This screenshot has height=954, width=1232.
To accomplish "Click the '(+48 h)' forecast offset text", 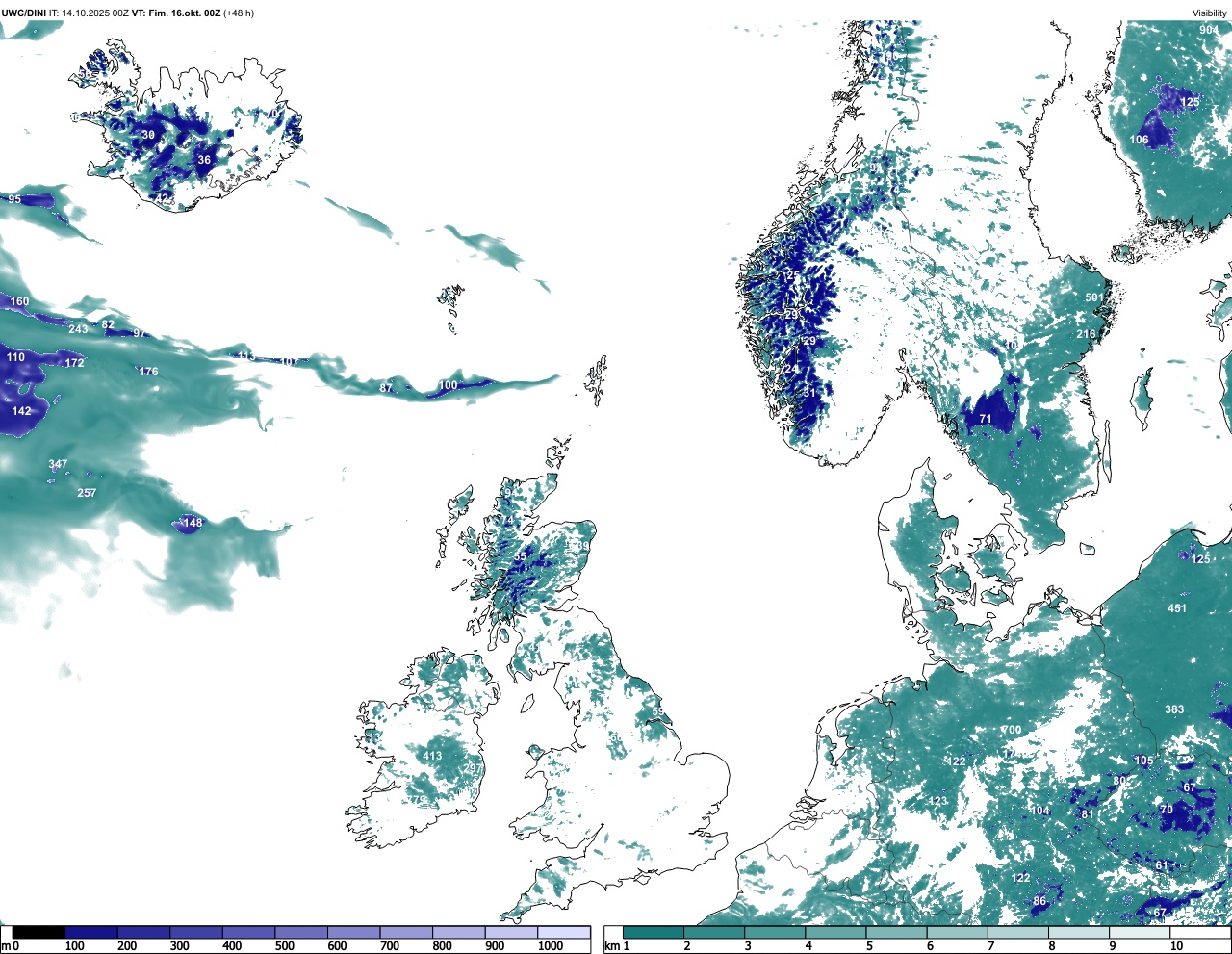I will point(239,13).
